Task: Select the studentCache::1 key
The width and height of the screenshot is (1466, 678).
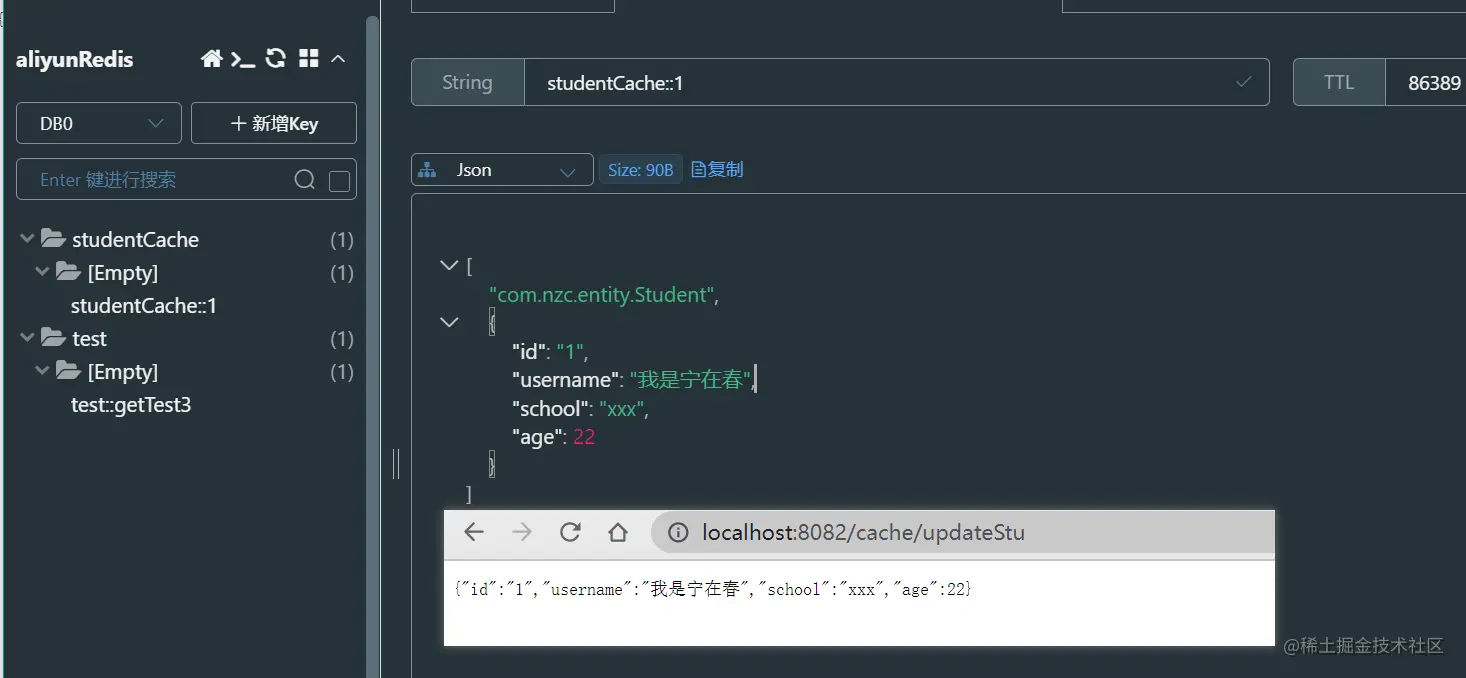Action: [144, 306]
